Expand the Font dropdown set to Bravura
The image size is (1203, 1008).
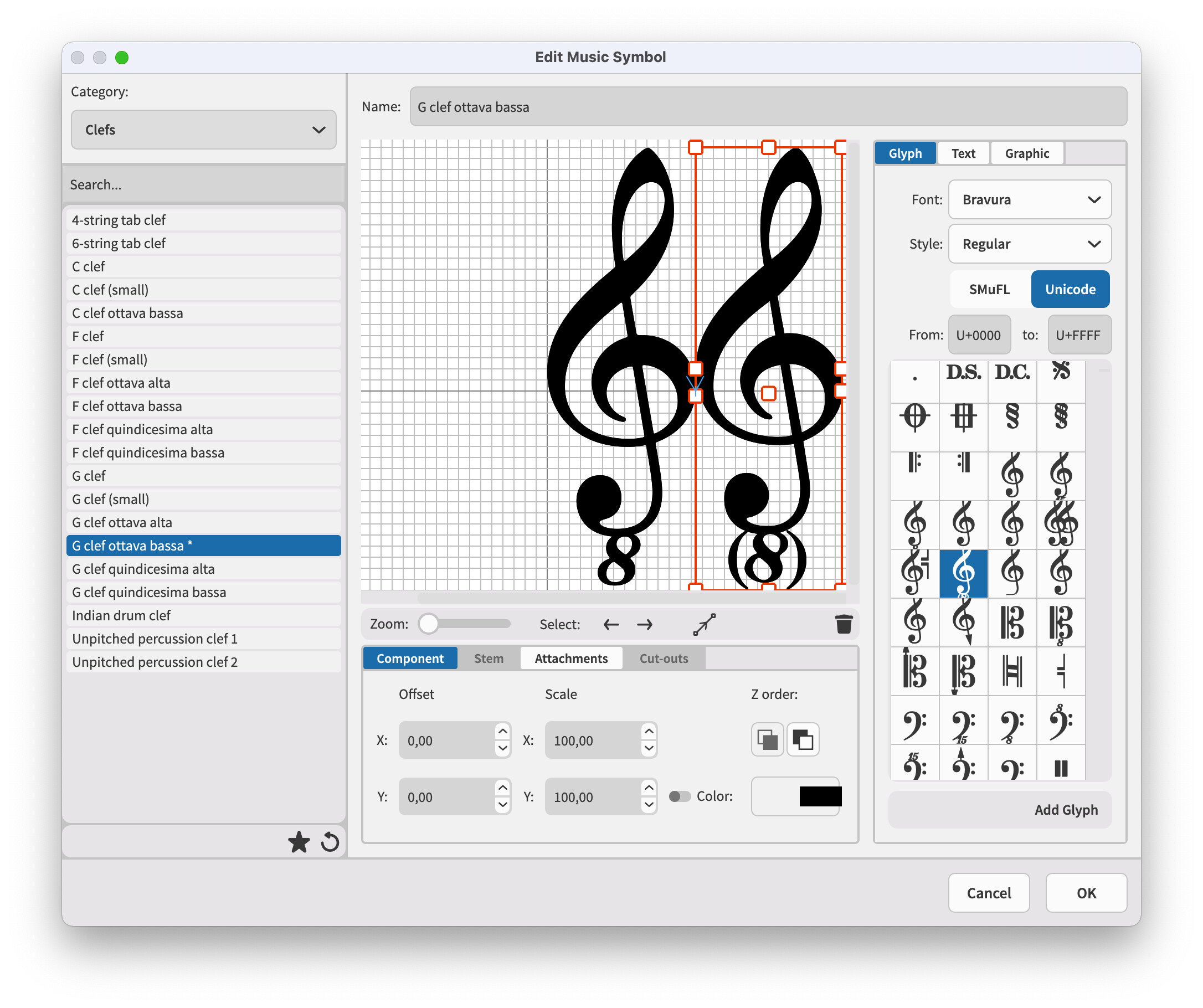click(x=1030, y=200)
